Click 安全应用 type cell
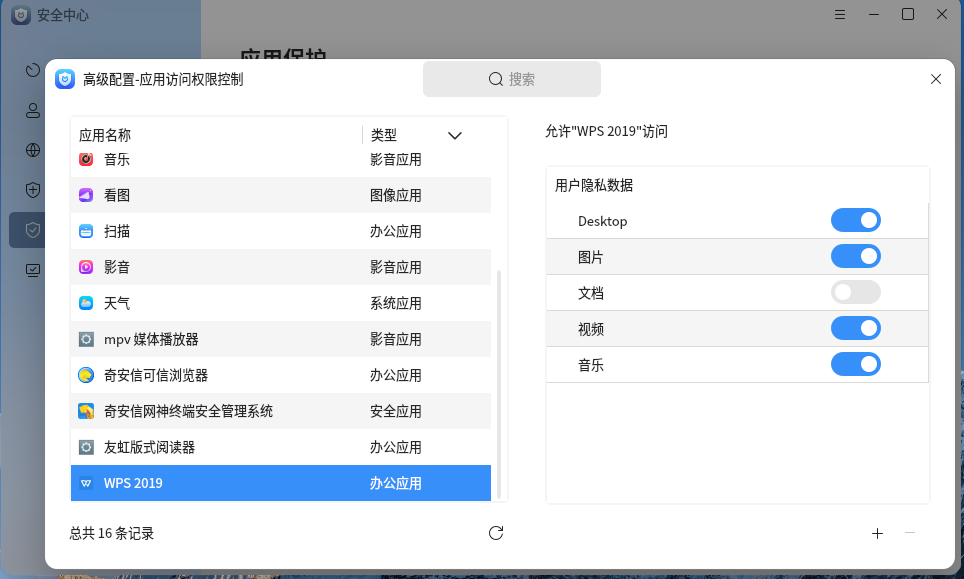The height and width of the screenshot is (579, 964). point(395,411)
